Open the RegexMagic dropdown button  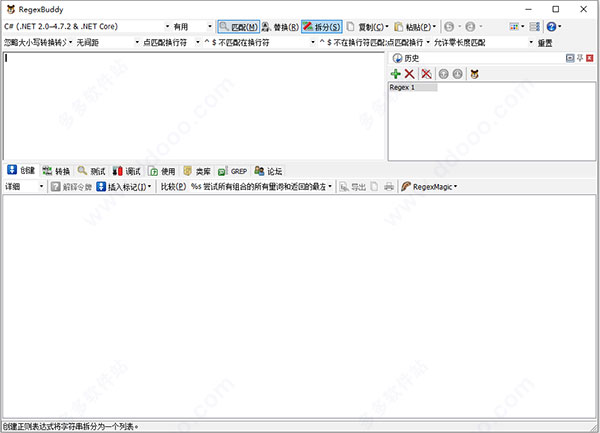point(429,187)
